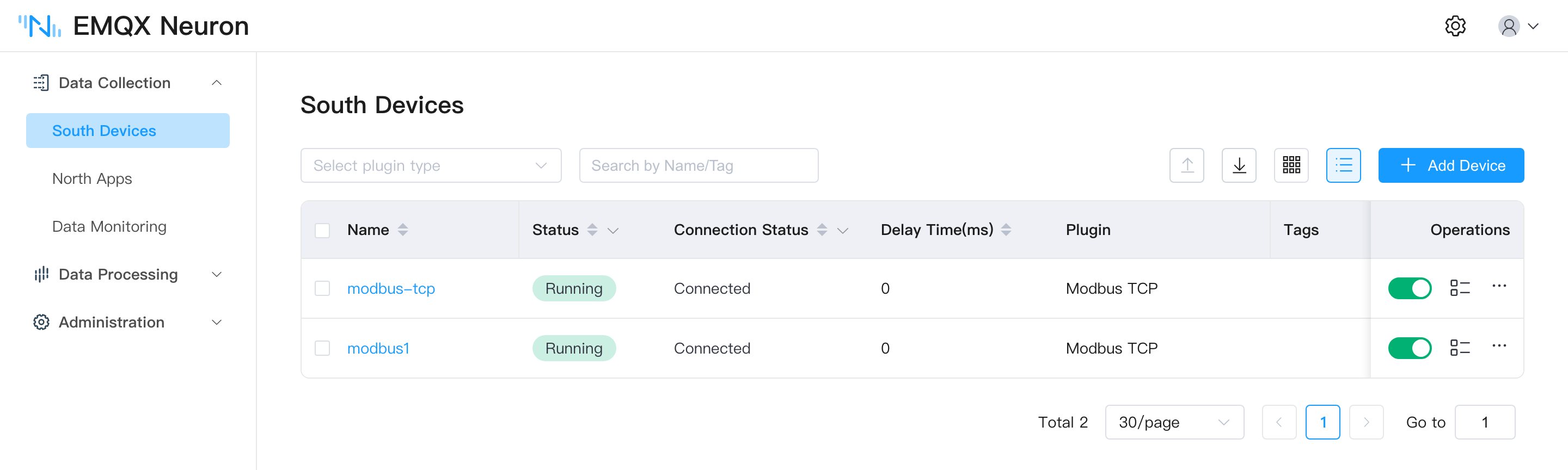Open Connection Status filter dropdown
1568x470 pixels.
842,231
